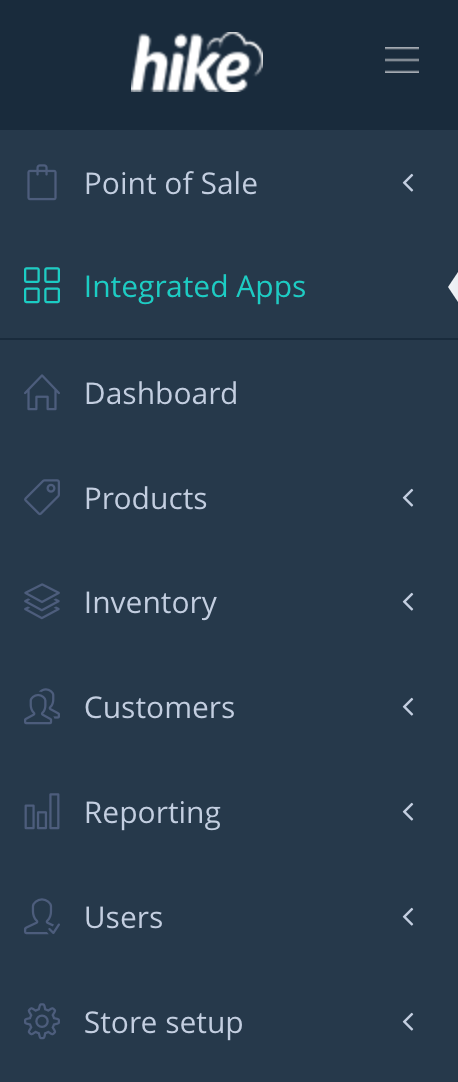Click the Inventory layers icon
458x1082 pixels.
42,602
